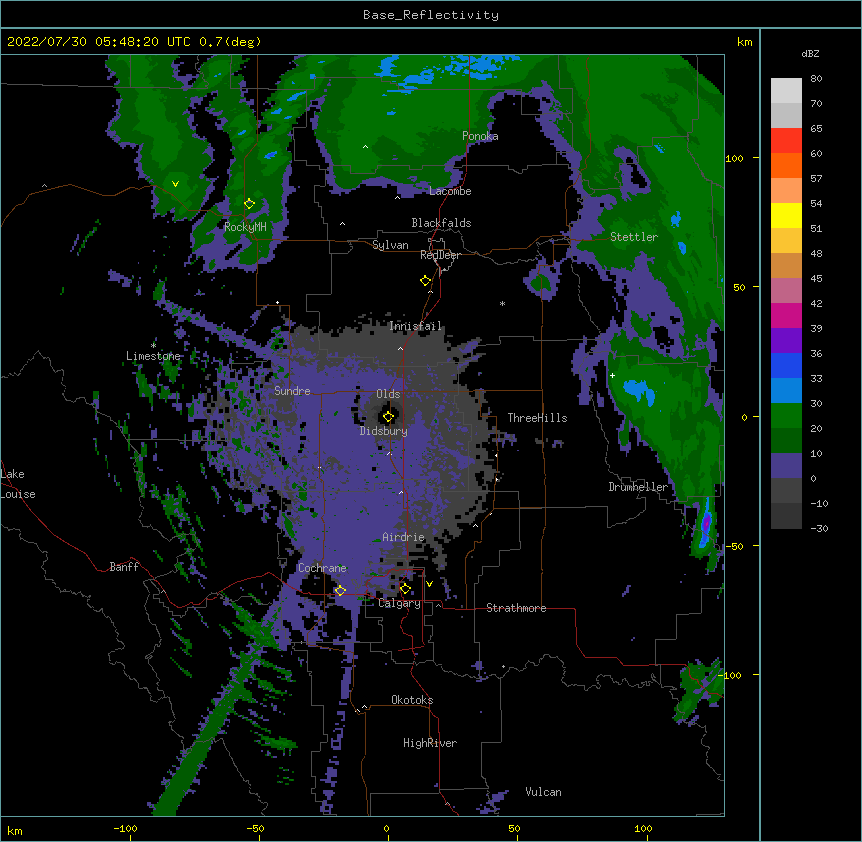Click the white plus marker north of Drumheller
The width and height of the screenshot is (862, 842).
coord(612,375)
